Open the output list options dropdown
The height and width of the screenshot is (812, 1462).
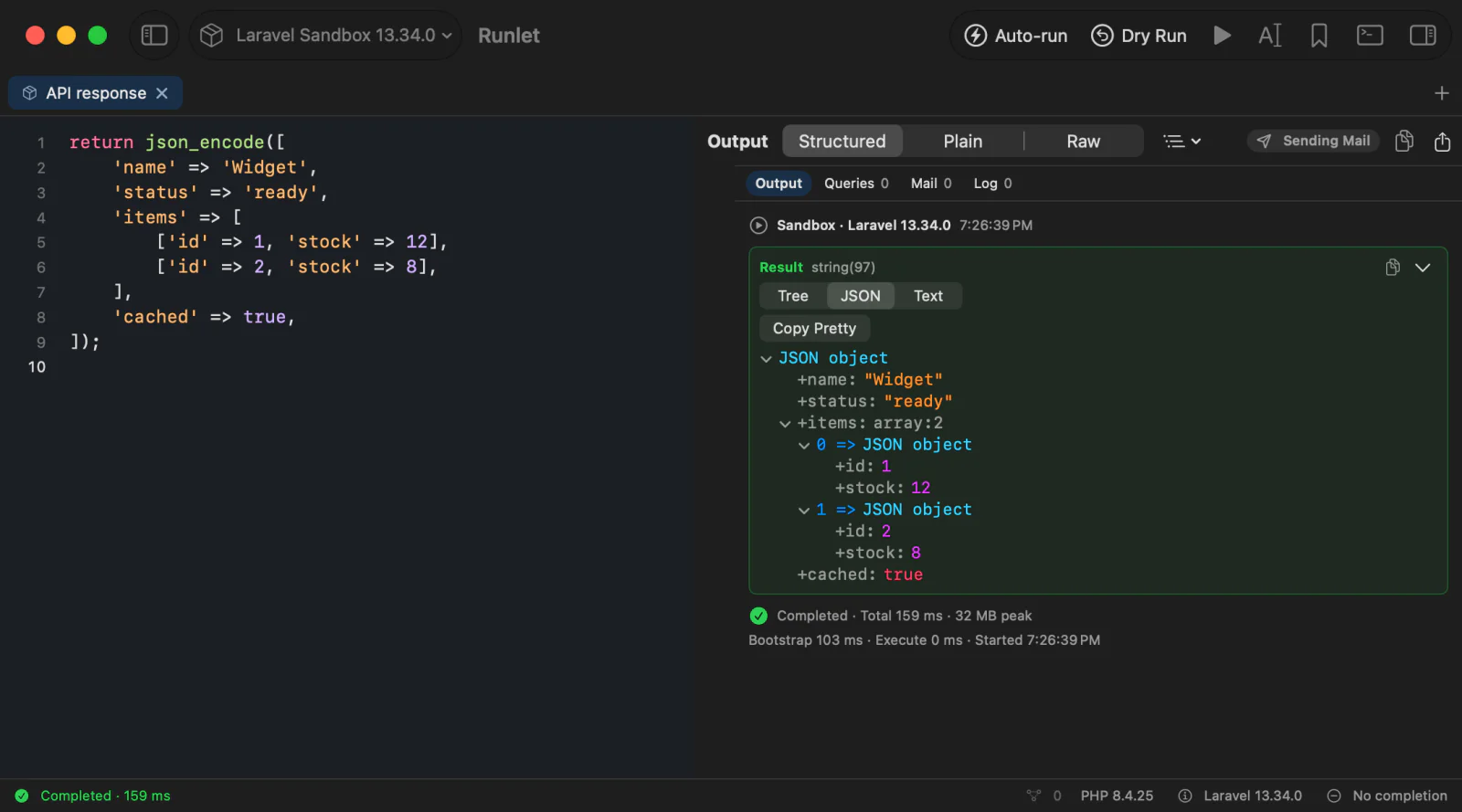1181,141
